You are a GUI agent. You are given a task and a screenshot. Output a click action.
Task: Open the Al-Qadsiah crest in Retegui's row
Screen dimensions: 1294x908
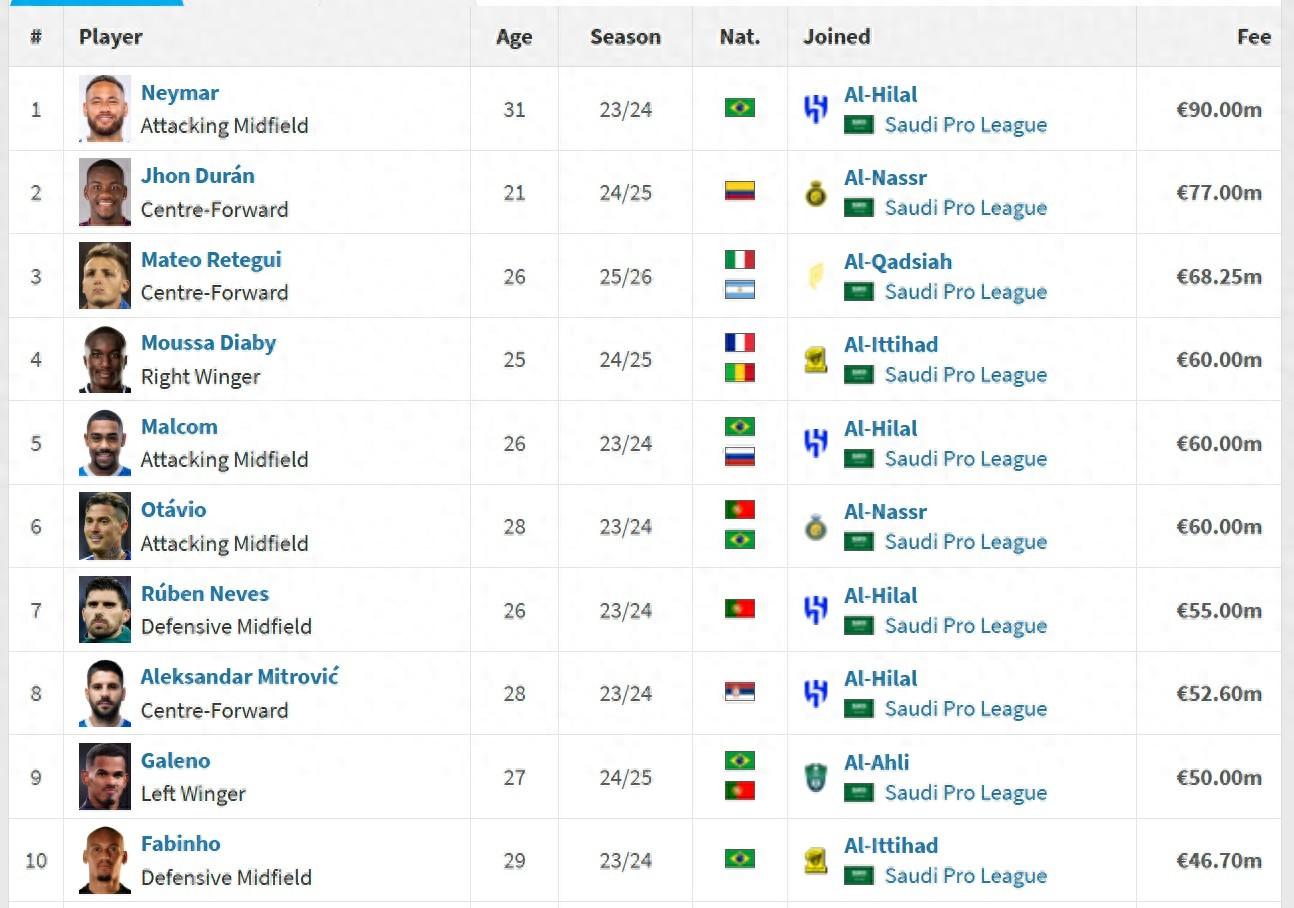[x=816, y=276]
